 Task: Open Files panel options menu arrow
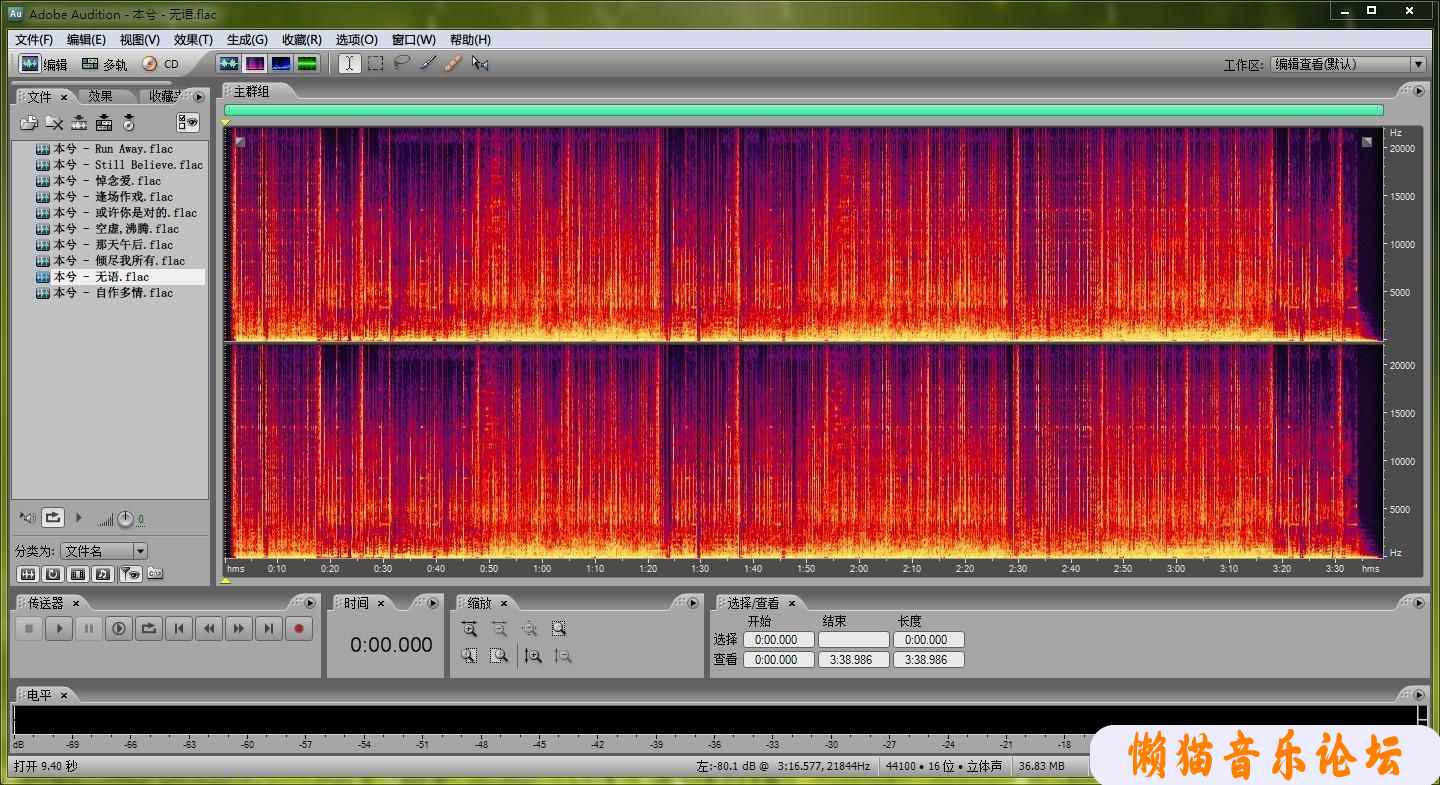(x=199, y=97)
